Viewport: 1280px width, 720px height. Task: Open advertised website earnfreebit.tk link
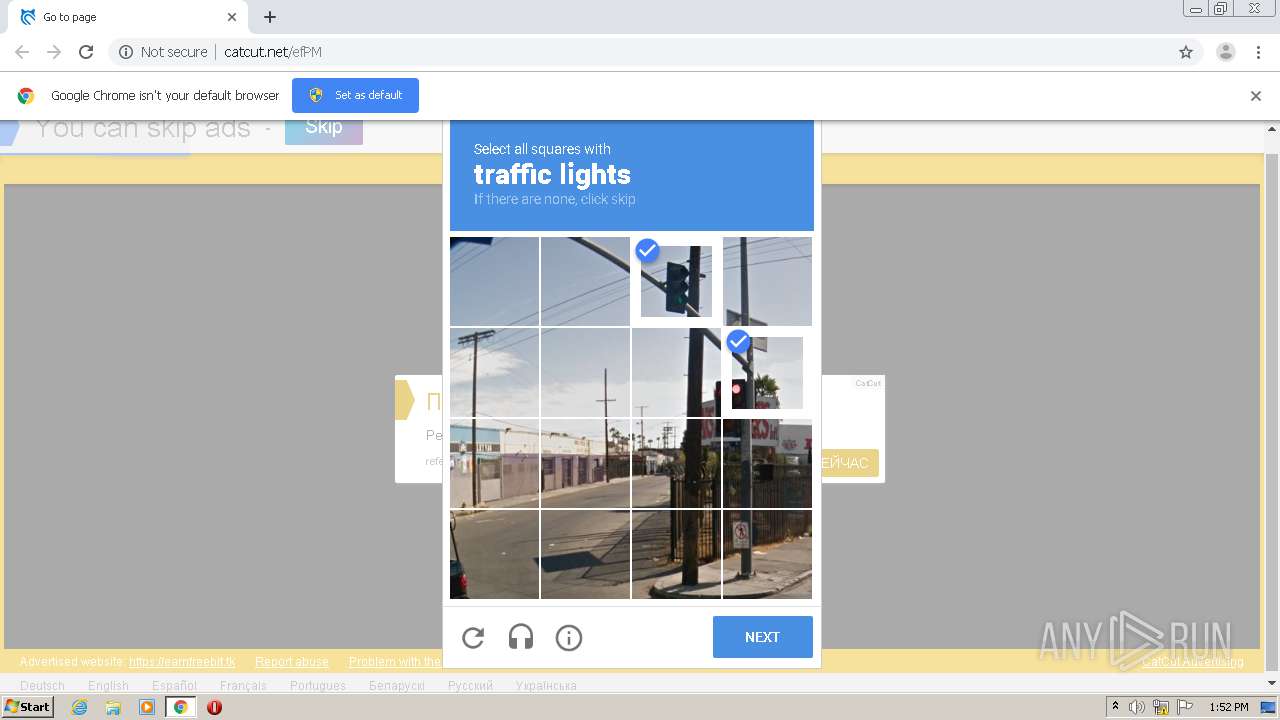182,662
